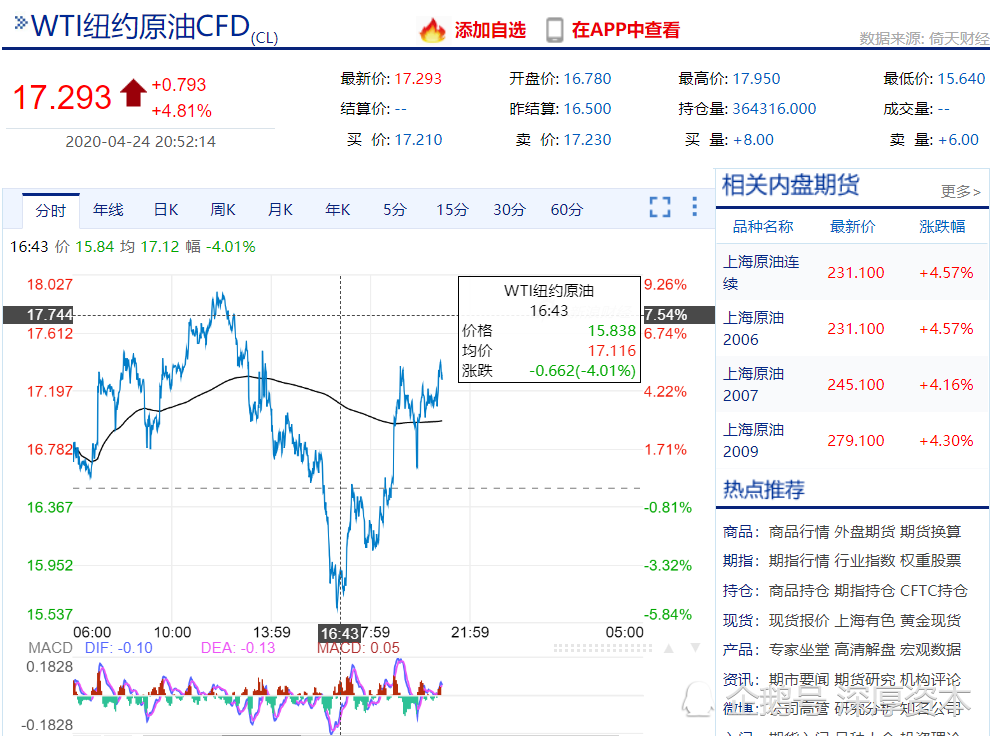
Task: Click 期指持仓 link
Action: pyautogui.click(x=865, y=590)
